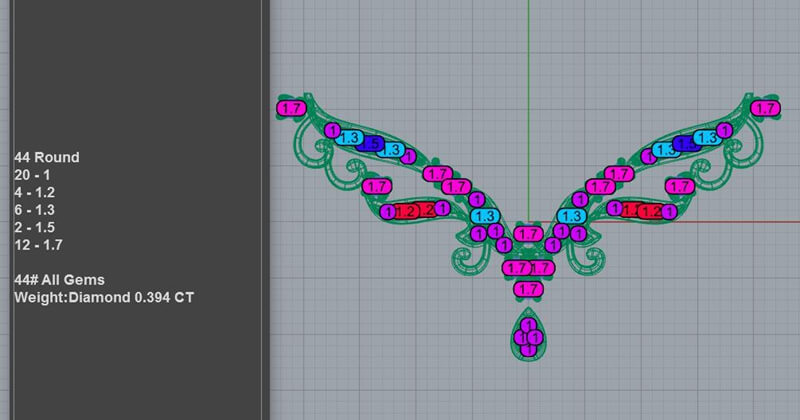Viewport: 800px width, 420px height.
Task: Pick the purple 1 tag just above the left lower 1.3
Action: [x=477, y=199]
